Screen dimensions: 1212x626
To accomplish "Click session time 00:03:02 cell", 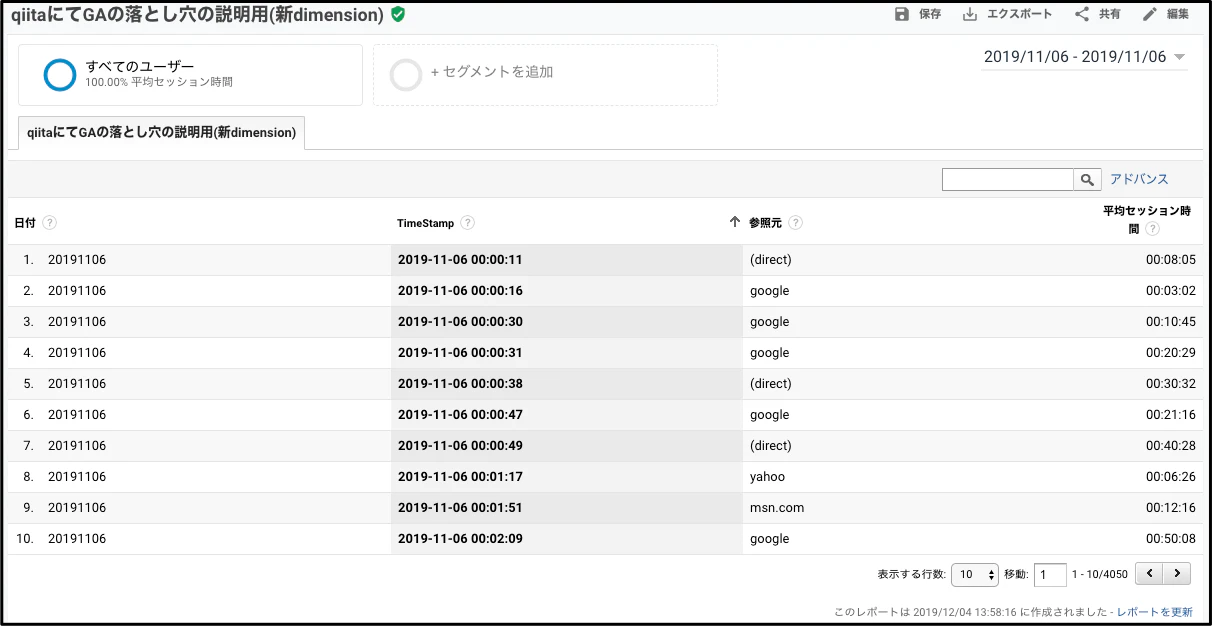I will tap(1171, 291).
